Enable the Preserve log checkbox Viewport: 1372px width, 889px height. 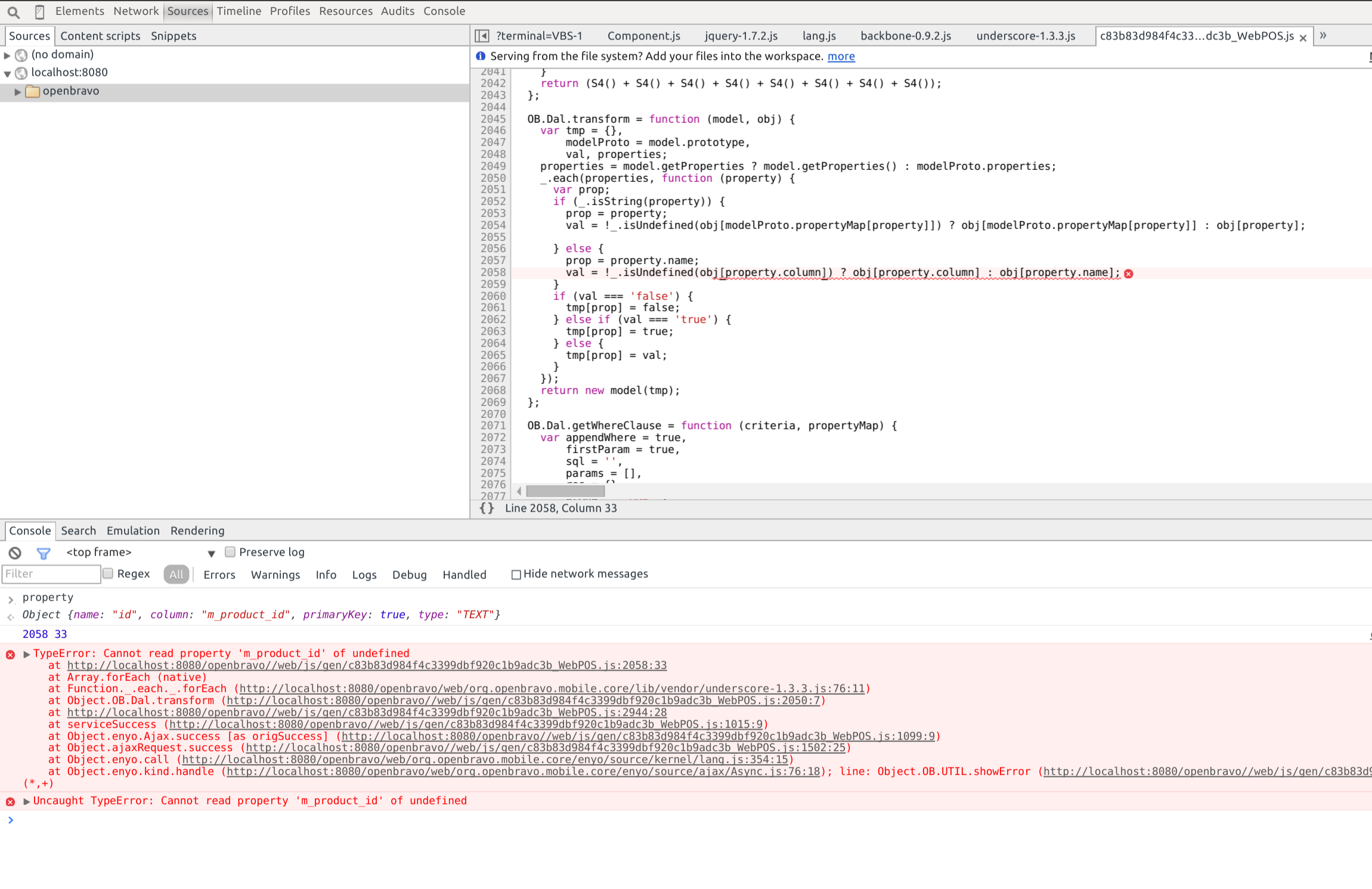click(230, 552)
